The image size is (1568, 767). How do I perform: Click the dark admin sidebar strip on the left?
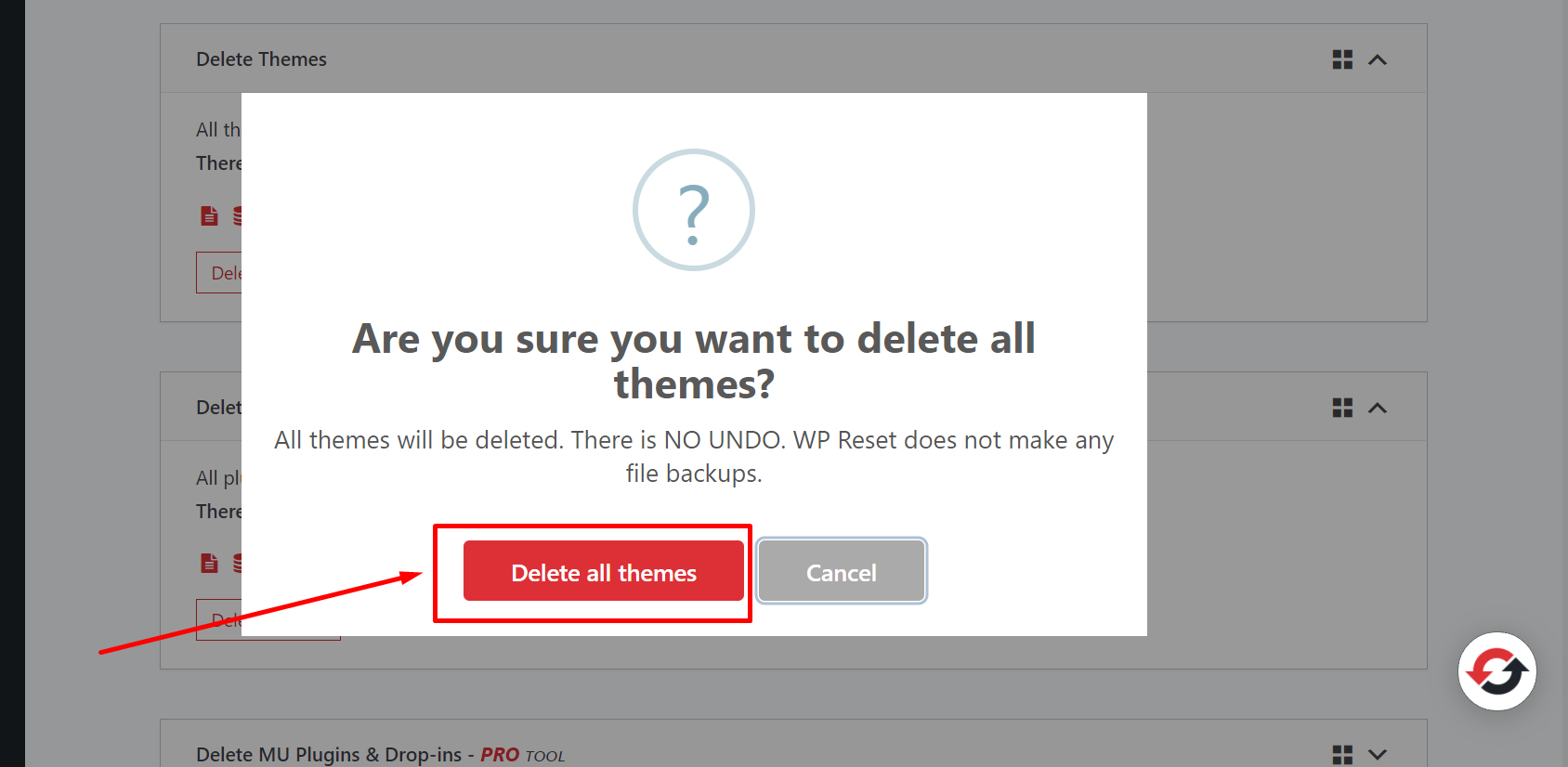[12, 371]
